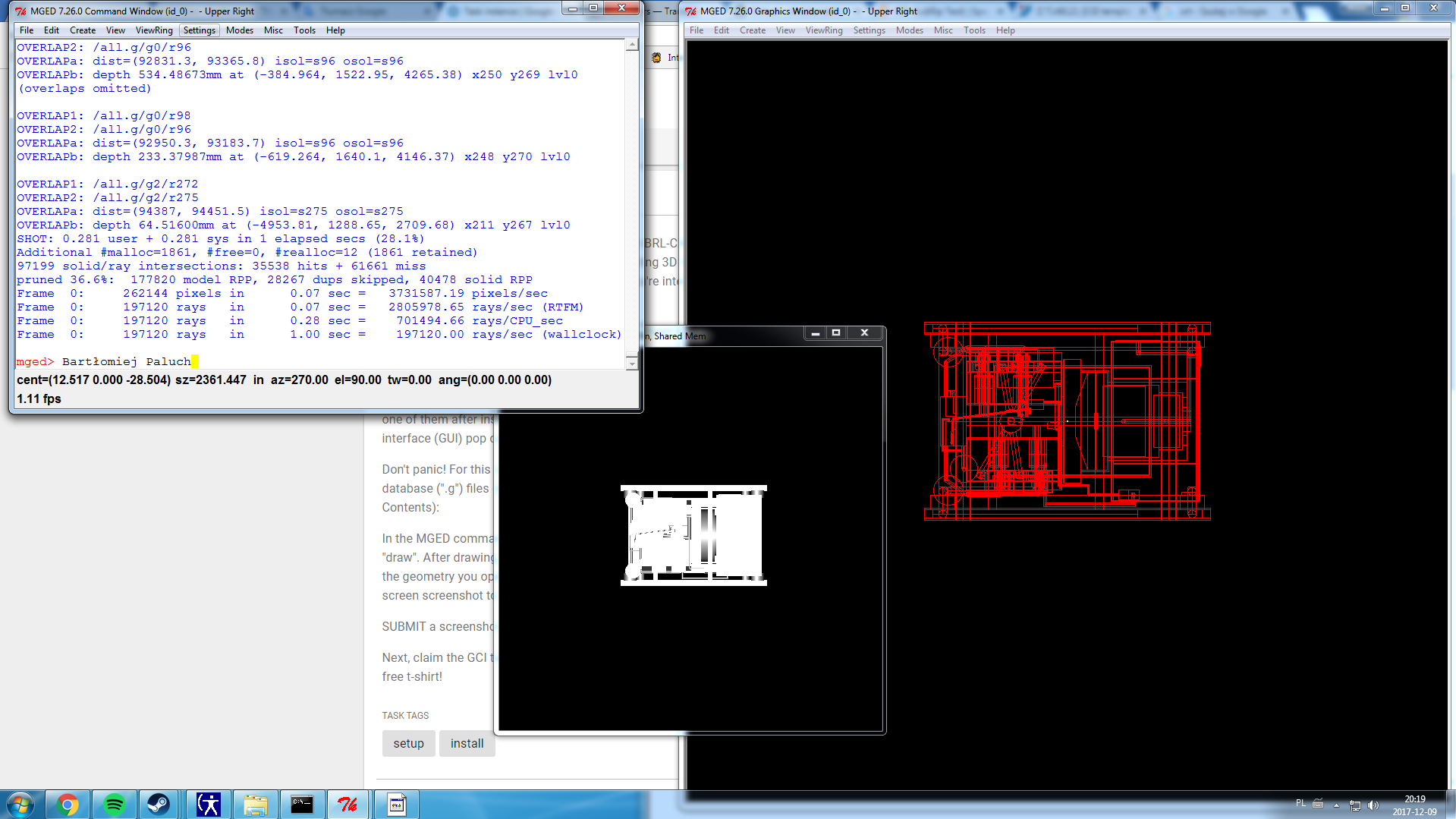Click the 'cent=(12.517 0.000 -28.504)' status text

(x=93, y=380)
